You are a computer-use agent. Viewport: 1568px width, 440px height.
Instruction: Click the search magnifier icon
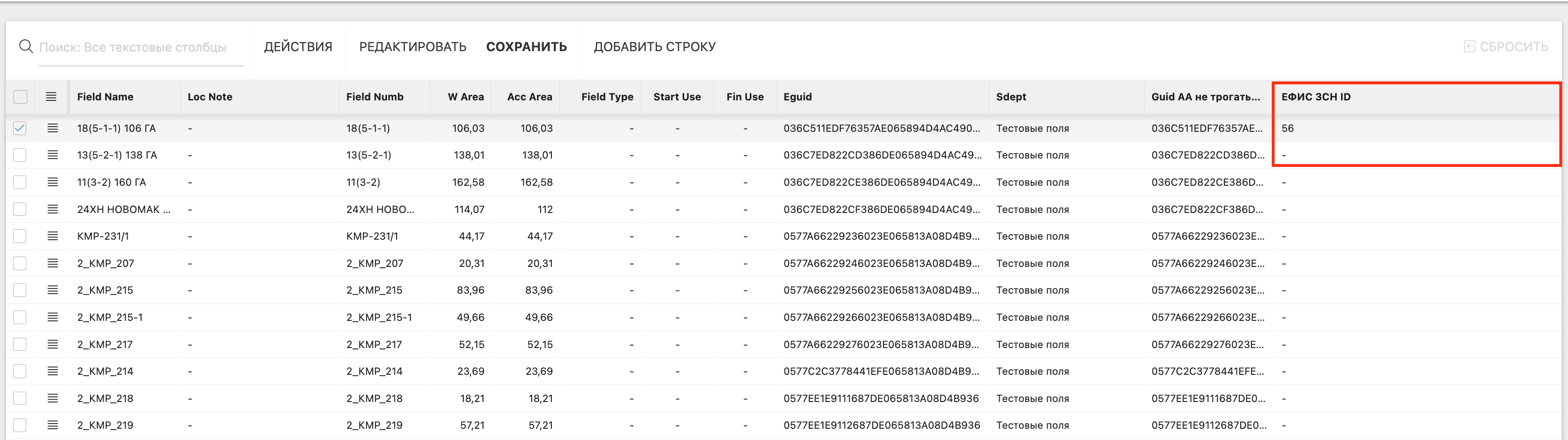tap(26, 46)
